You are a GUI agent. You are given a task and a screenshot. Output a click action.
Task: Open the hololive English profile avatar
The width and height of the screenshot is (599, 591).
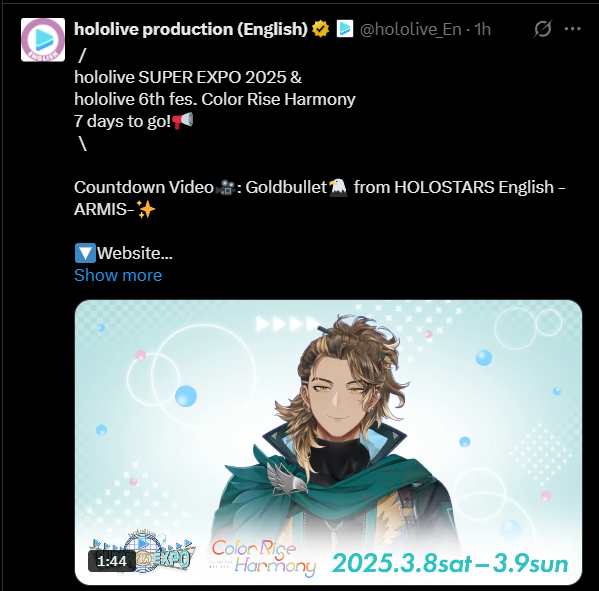click(x=43, y=40)
